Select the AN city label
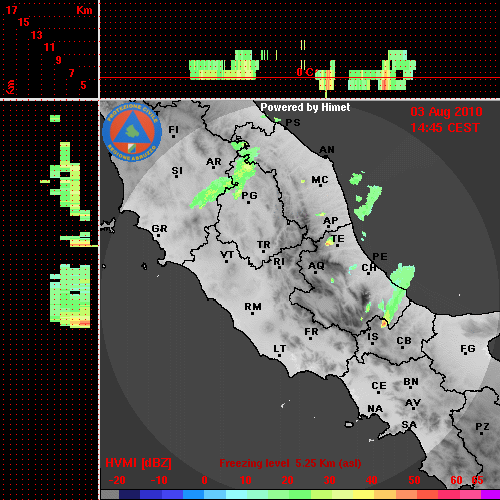500x500 pixels. 327,150
